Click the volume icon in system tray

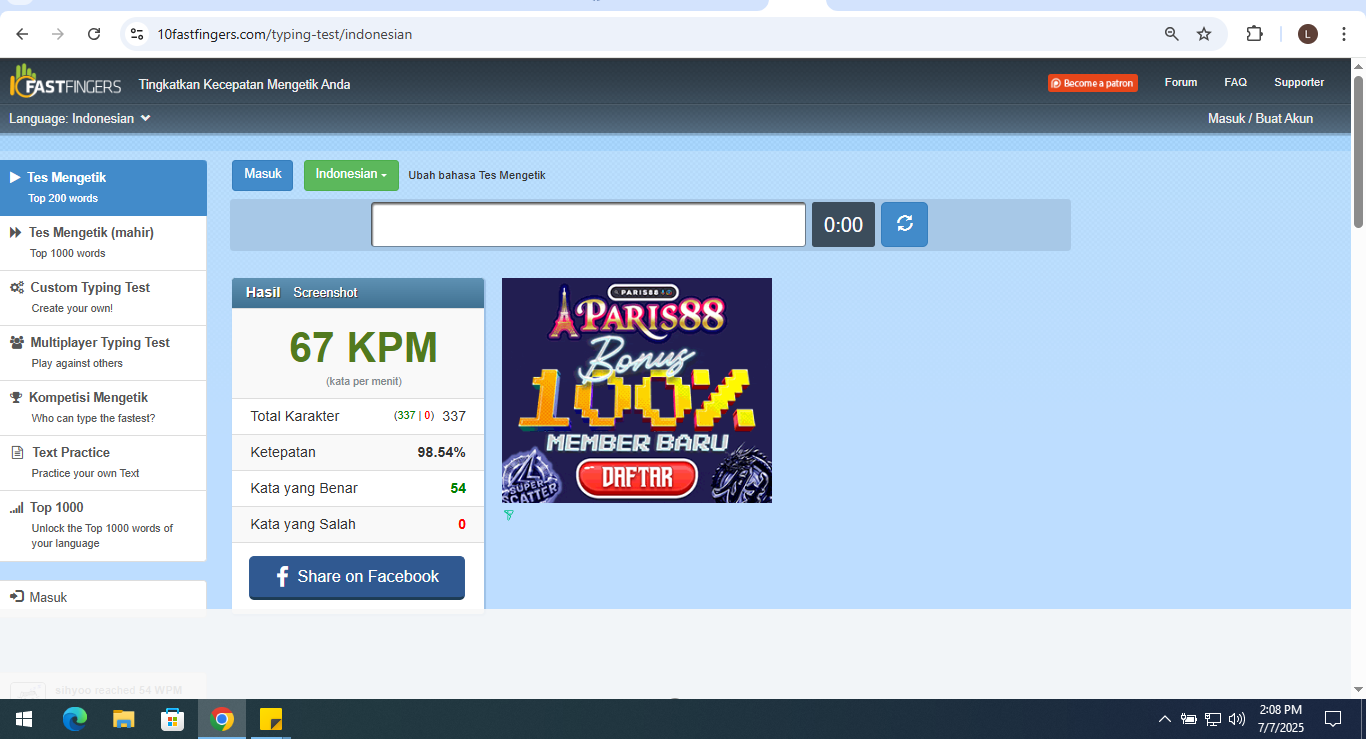[1237, 719]
